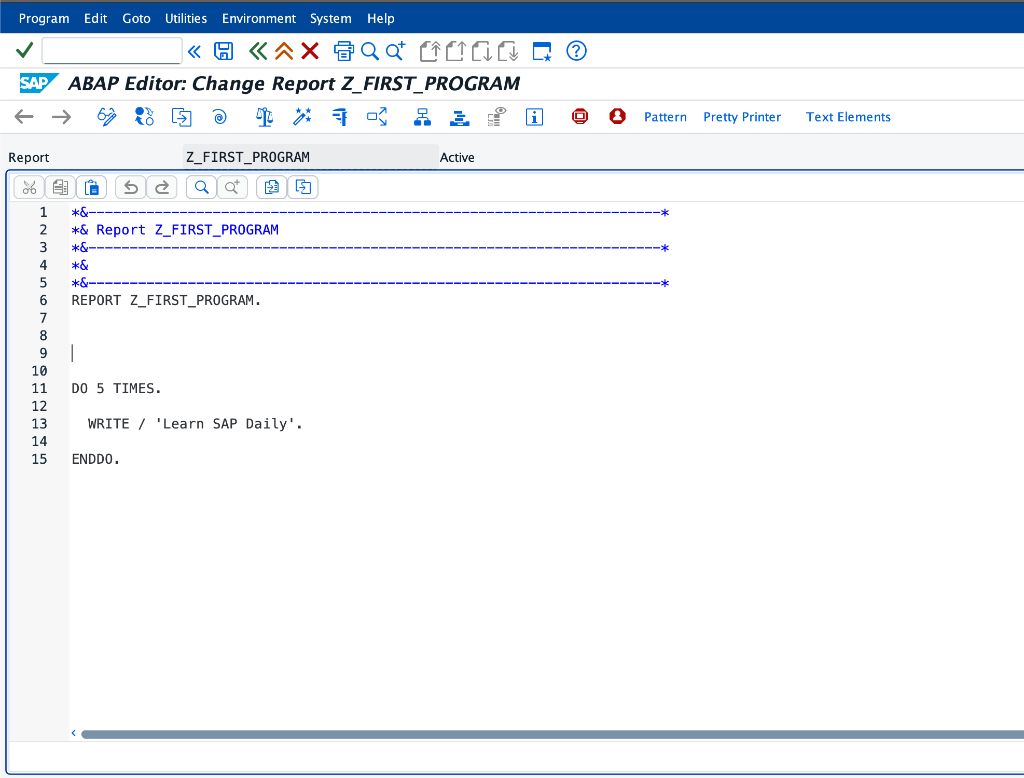Click the Other Object icon
The image size is (1024, 778).
coord(181,117)
